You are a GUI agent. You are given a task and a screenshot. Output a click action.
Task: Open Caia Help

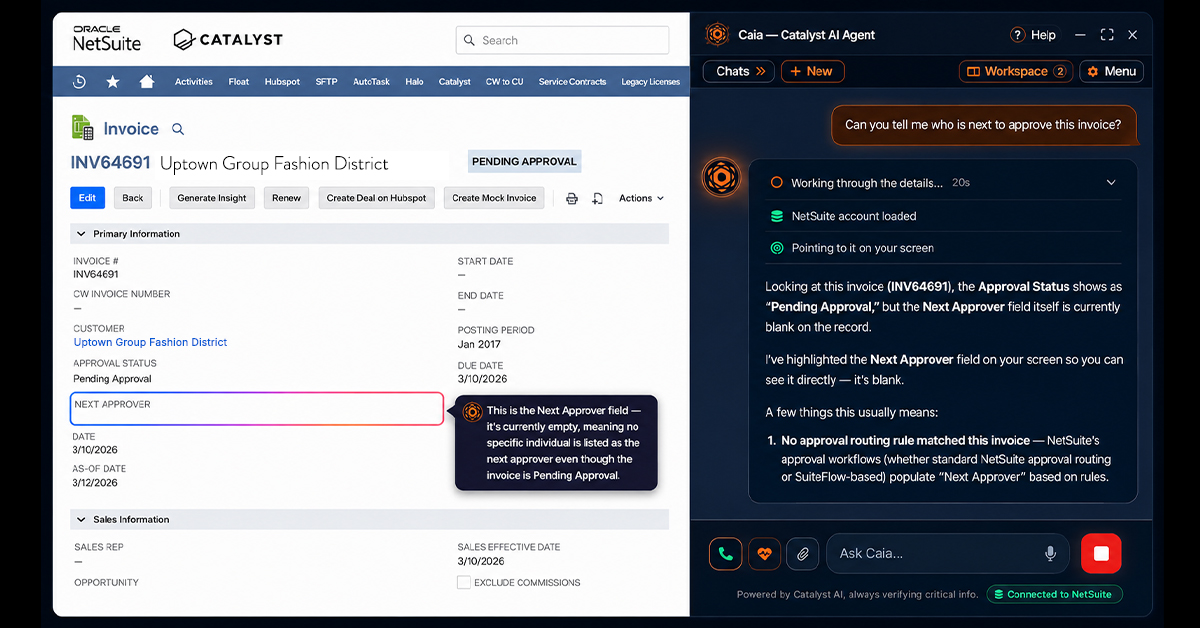pos(1033,35)
